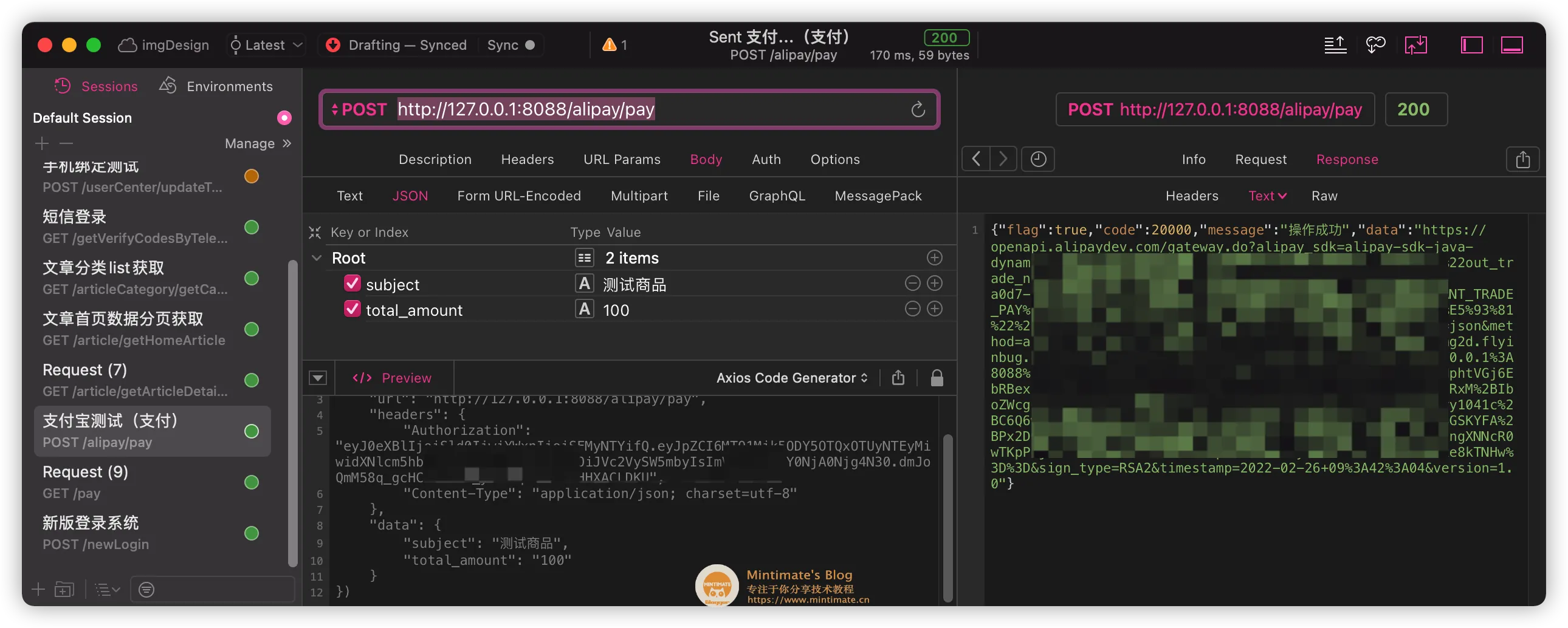
Task: Select the MessagePack body type
Action: 878,196
